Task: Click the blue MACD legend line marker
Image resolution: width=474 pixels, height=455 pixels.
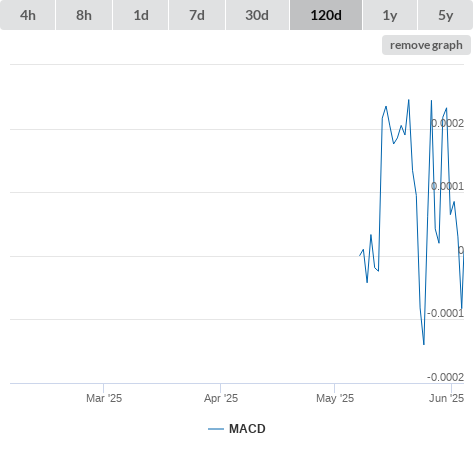Action: coord(216,429)
